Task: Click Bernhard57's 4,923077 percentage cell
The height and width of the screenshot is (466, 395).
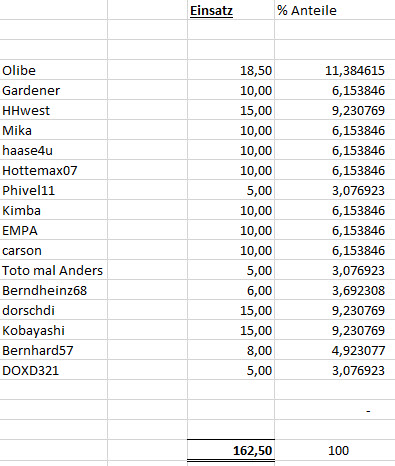Action: [335, 350]
